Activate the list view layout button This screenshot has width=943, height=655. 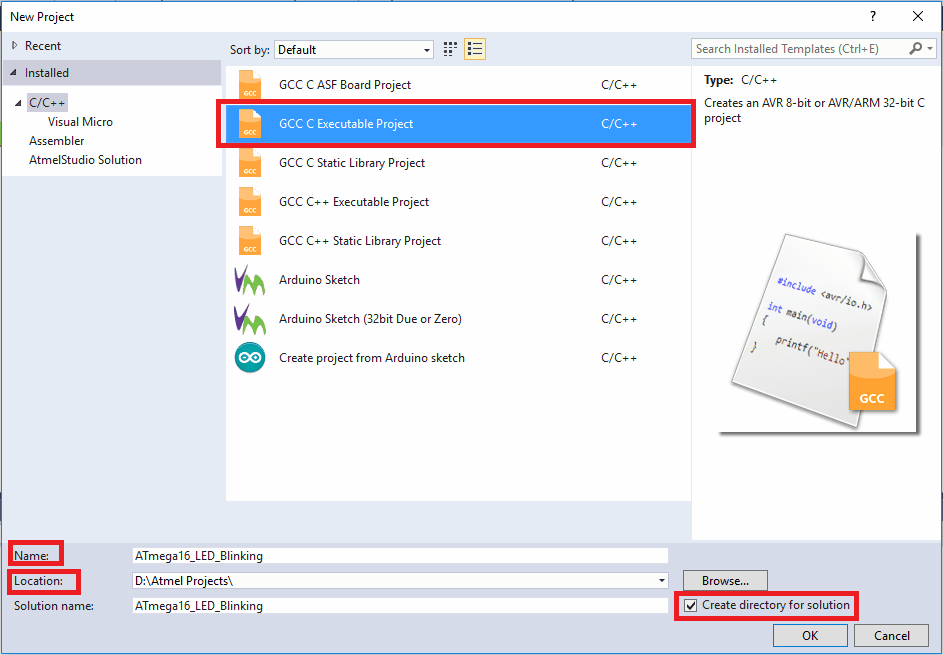pyautogui.click(x=474, y=48)
